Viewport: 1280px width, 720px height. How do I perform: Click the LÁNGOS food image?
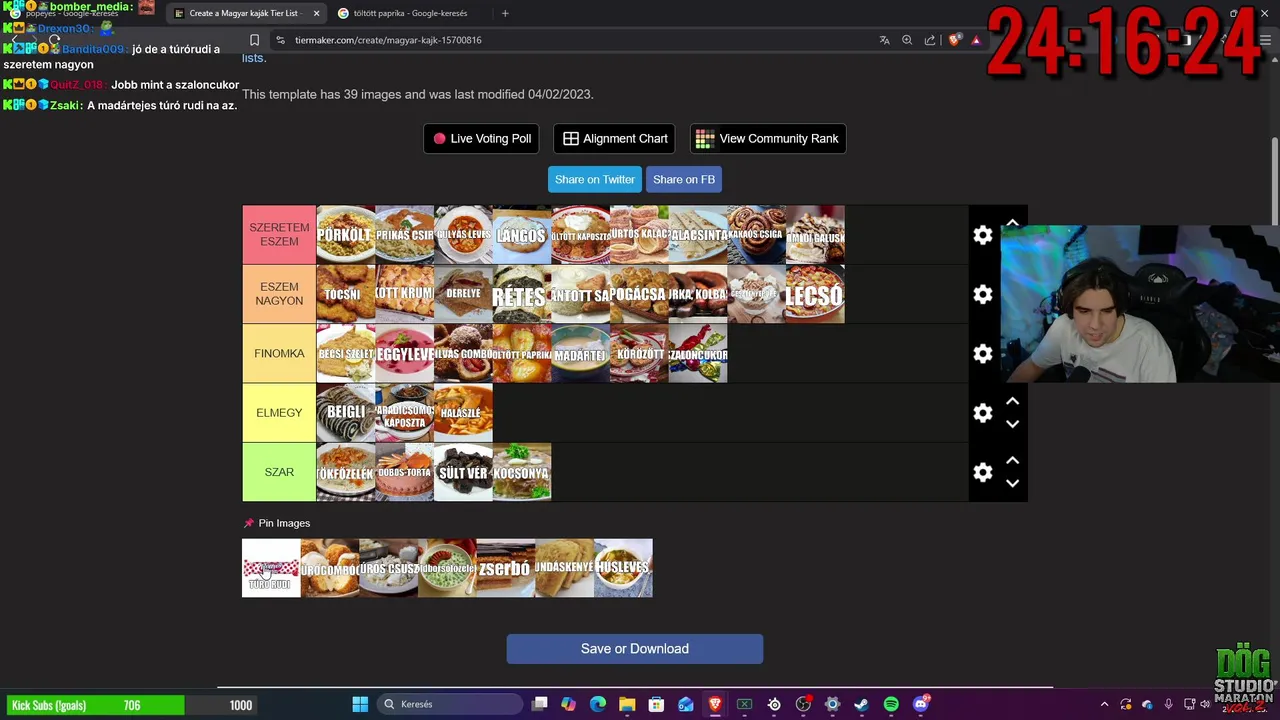(x=522, y=235)
